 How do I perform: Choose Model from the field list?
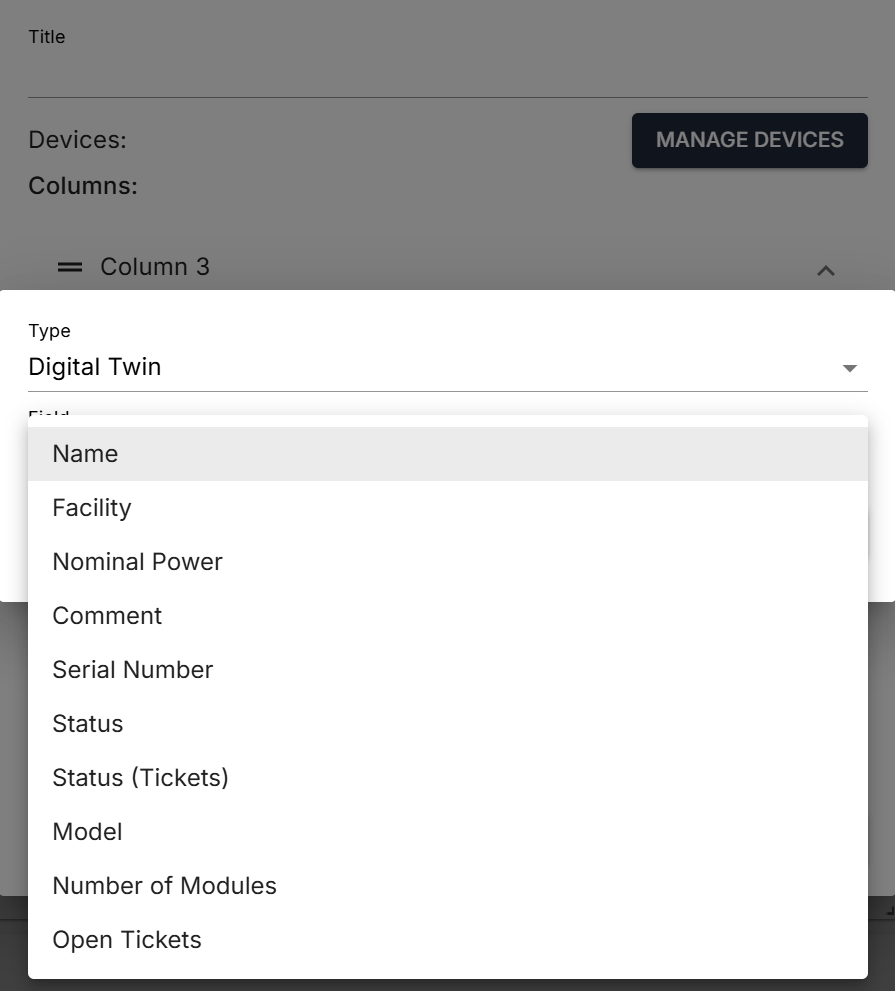(x=87, y=832)
